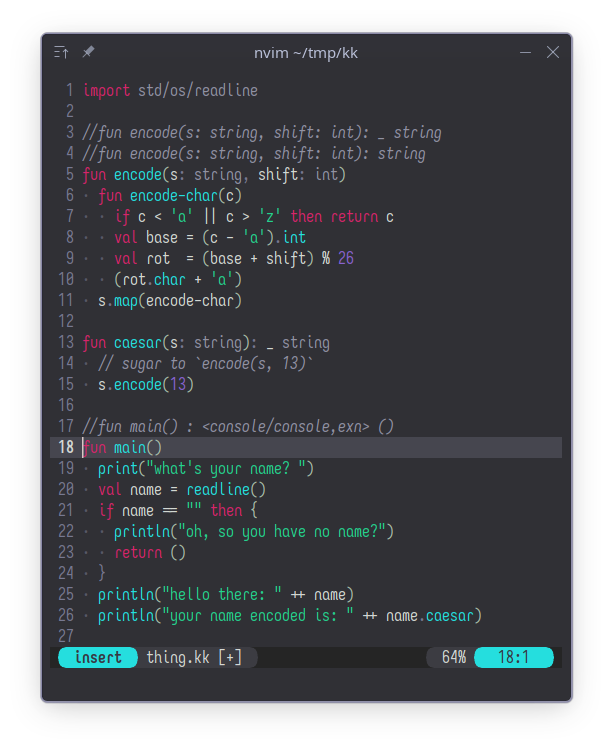Click the commented main signature on line 17
Screen dimensions: 613x751
[238, 427]
